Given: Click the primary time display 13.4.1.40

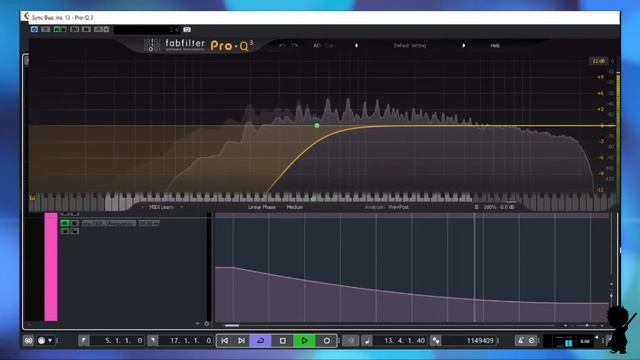Looking at the screenshot, I should click(x=400, y=340).
